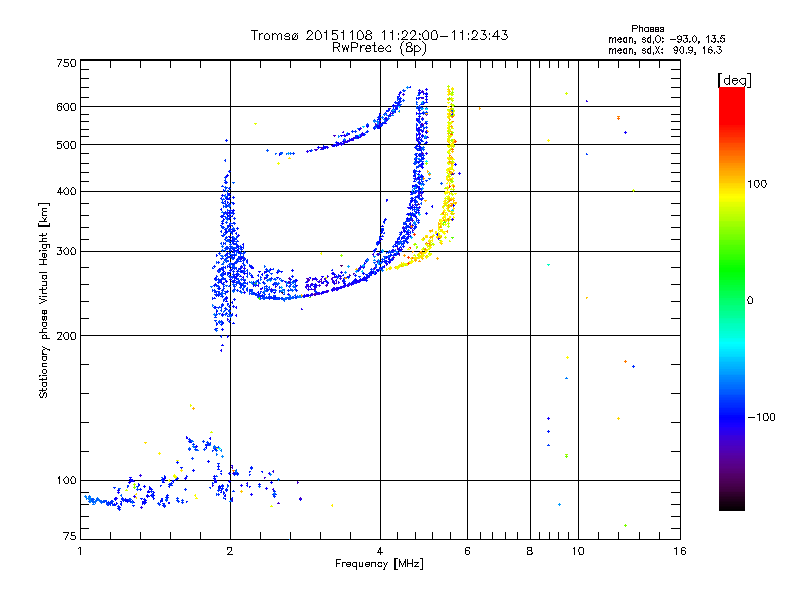Click the 'Stationary phase Virtual Height [km]' label
Viewport: 800px width, 600px height.
pyautogui.click(x=44, y=300)
